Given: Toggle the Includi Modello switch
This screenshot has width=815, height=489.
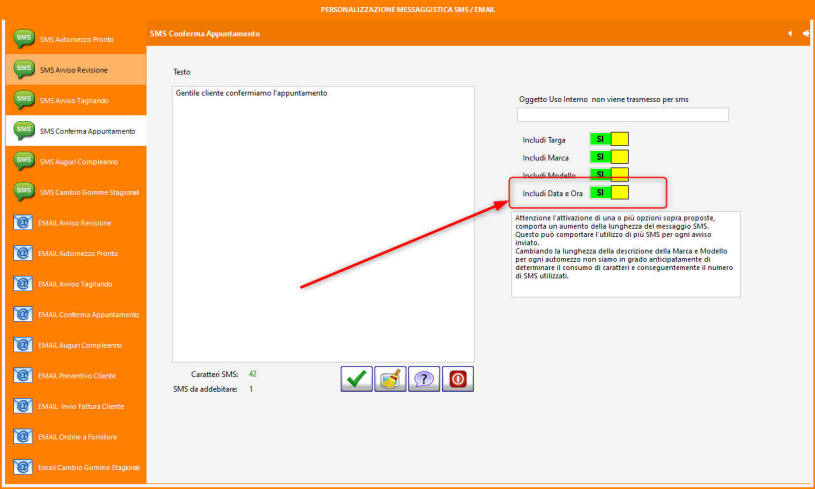Looking at the screenshot, I should tap(609, 174).
